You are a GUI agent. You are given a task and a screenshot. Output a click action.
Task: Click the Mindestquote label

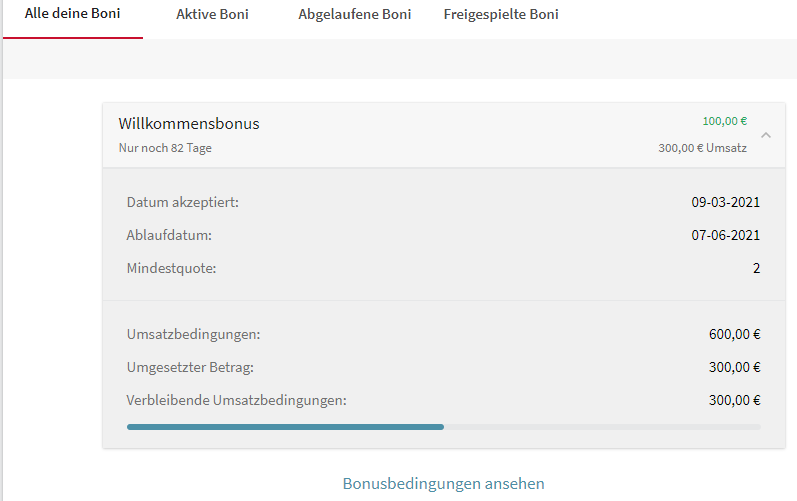(172, 268)
